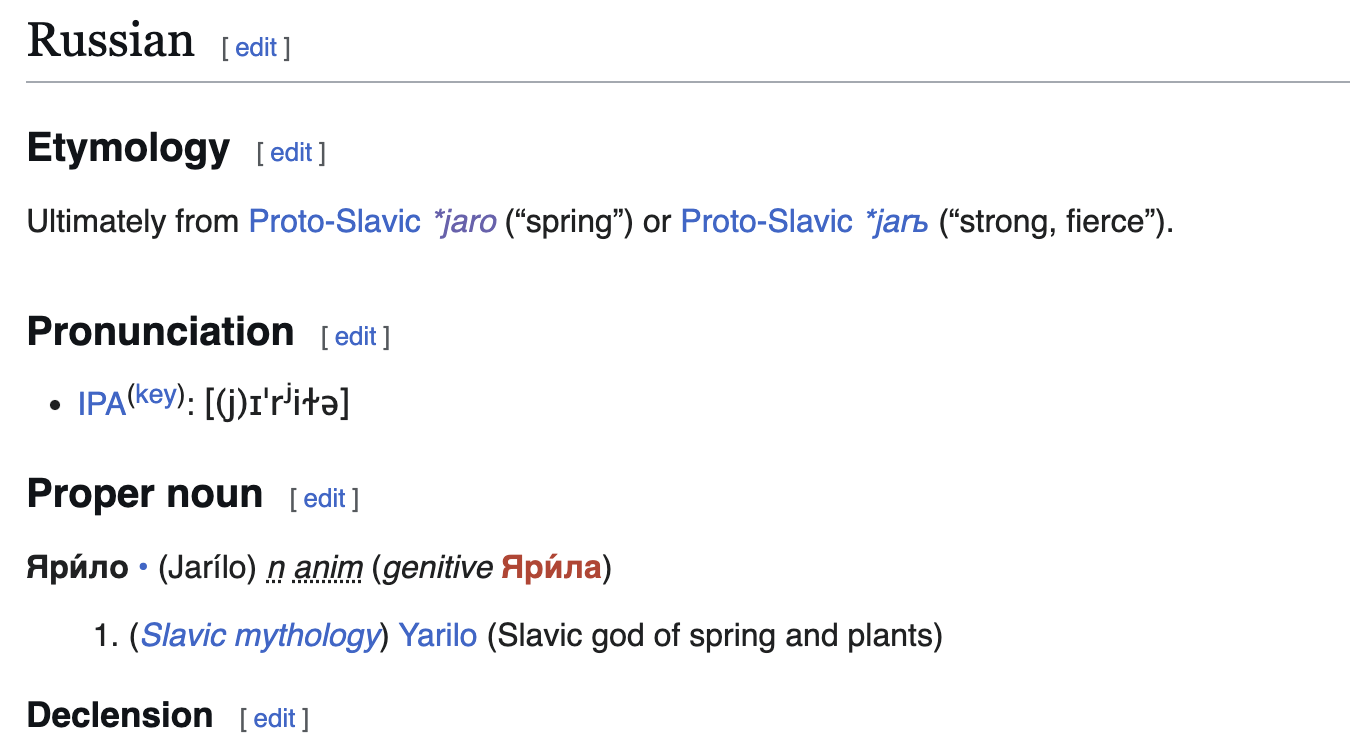Click the Declension heading text
The width and height of the screenshot is (1350, 734).
[120, 716]
